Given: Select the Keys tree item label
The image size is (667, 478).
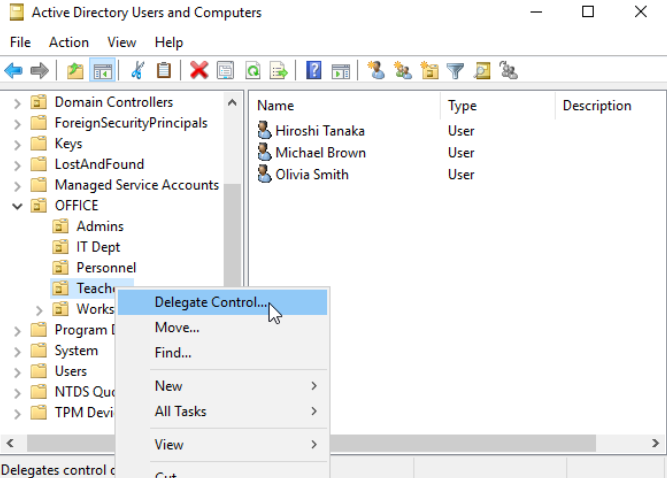Looking at the screenshot, I should pos(68,144).
